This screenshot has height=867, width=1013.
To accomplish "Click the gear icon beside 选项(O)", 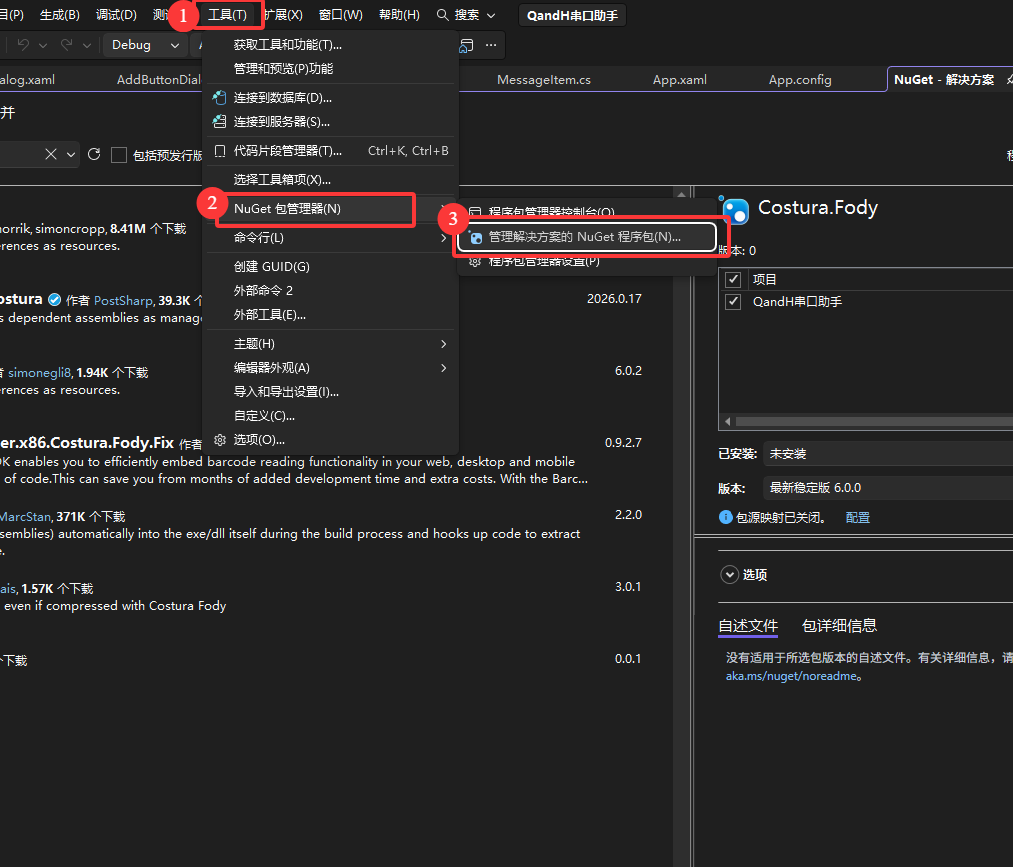I will [x=220, y=440].
